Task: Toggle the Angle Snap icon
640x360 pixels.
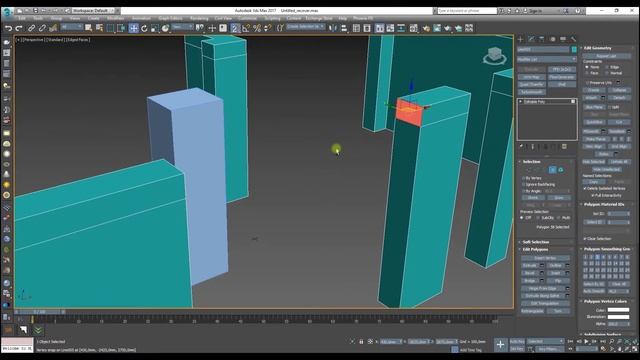Action: tap(246, 28)
